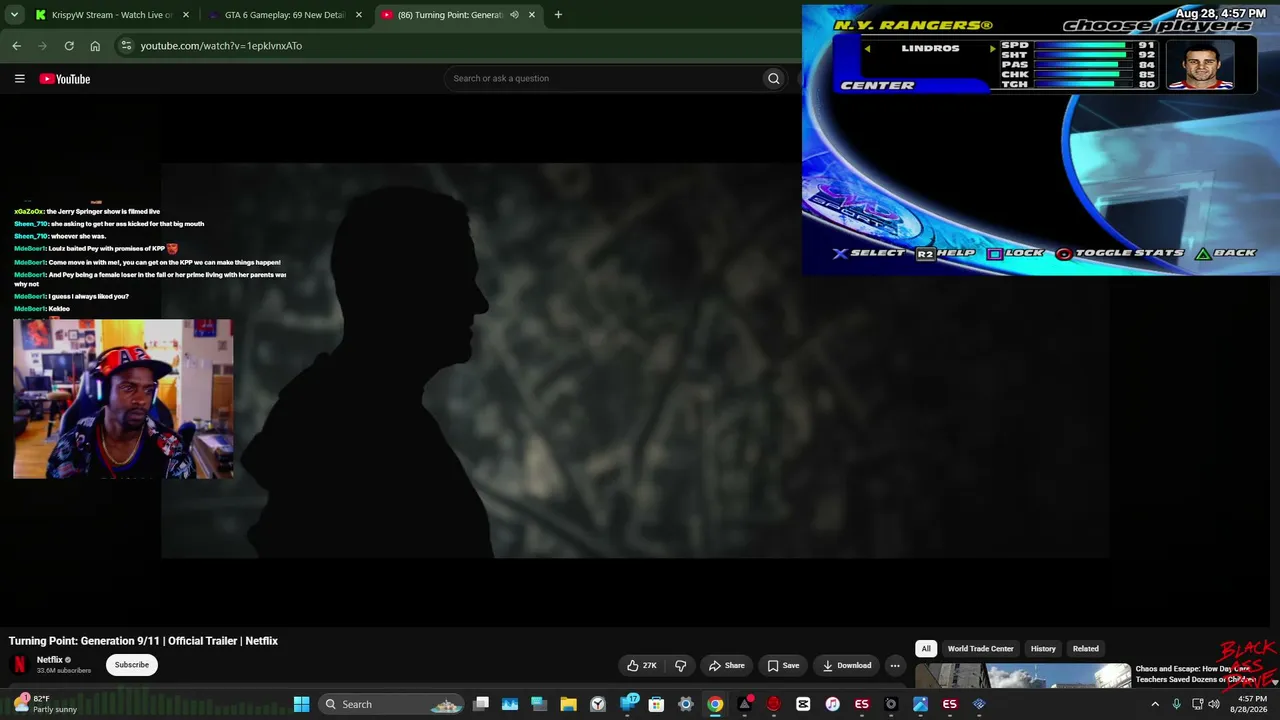Click the Back triangle prompt in game

tap(1226, 253)
